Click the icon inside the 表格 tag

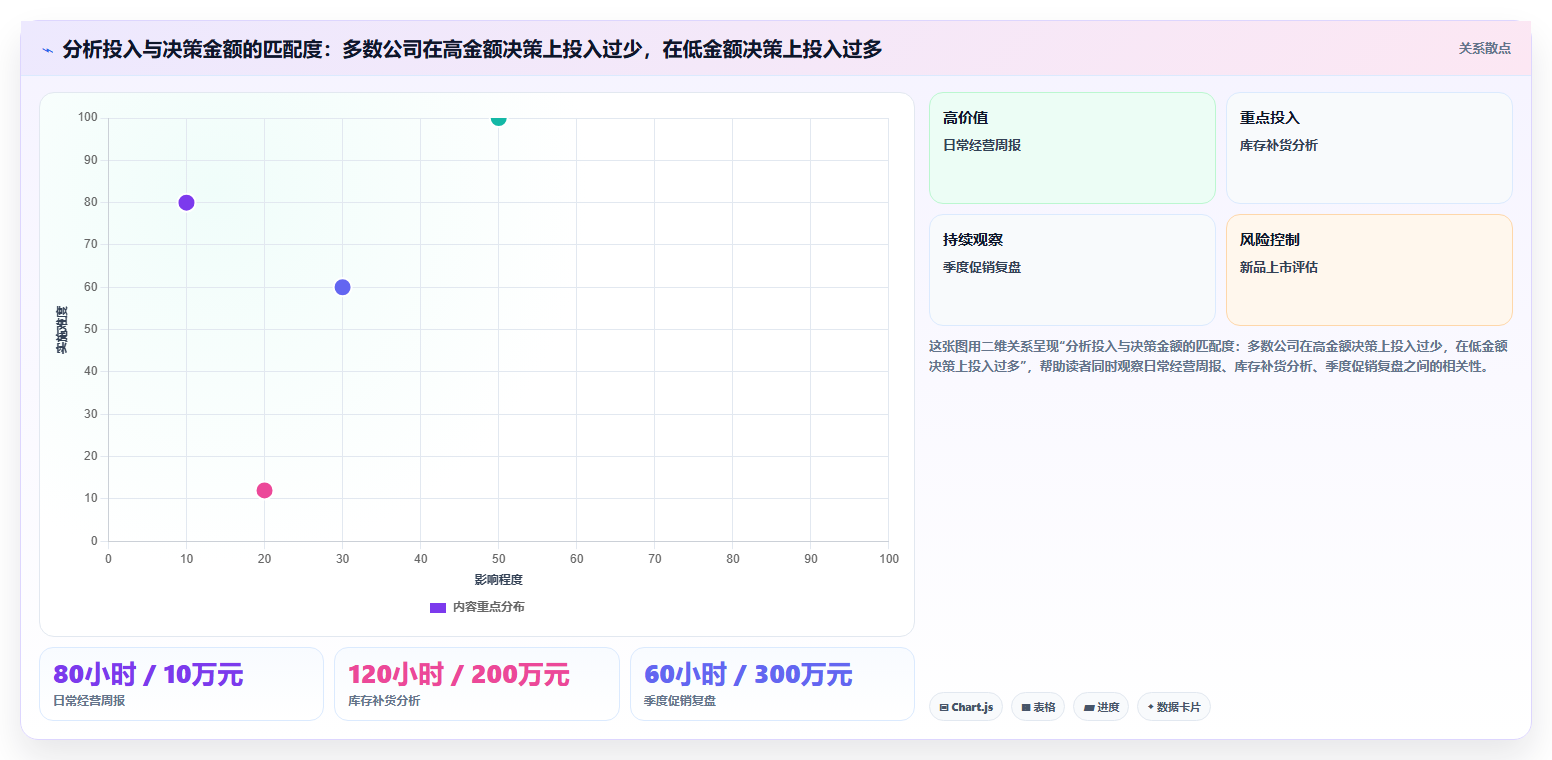(x=1026, y=707)
